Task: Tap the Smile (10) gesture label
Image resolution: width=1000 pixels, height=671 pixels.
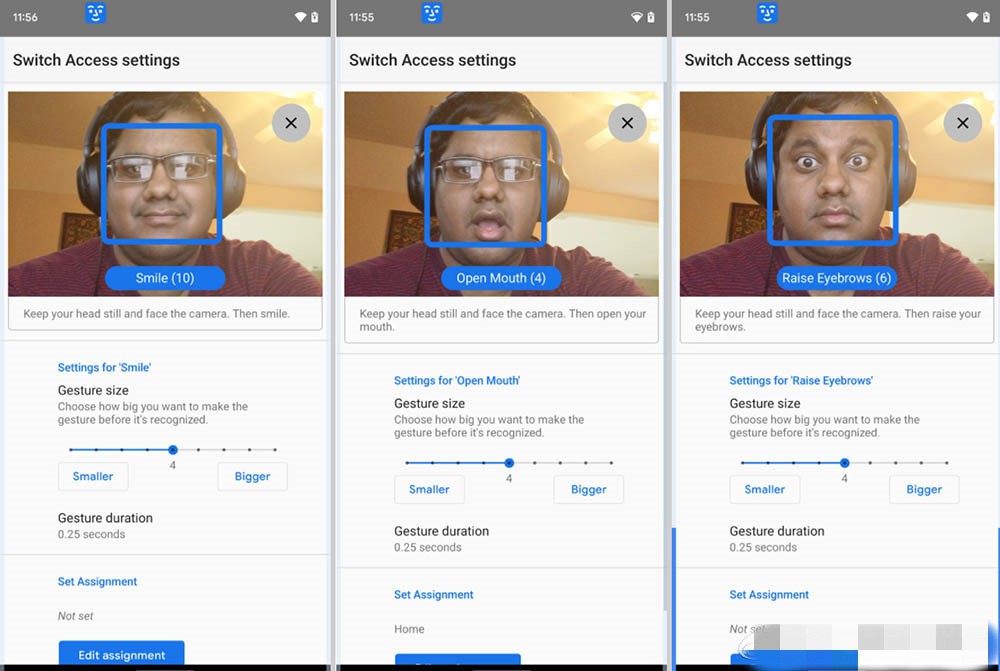Action: (165, 278)
